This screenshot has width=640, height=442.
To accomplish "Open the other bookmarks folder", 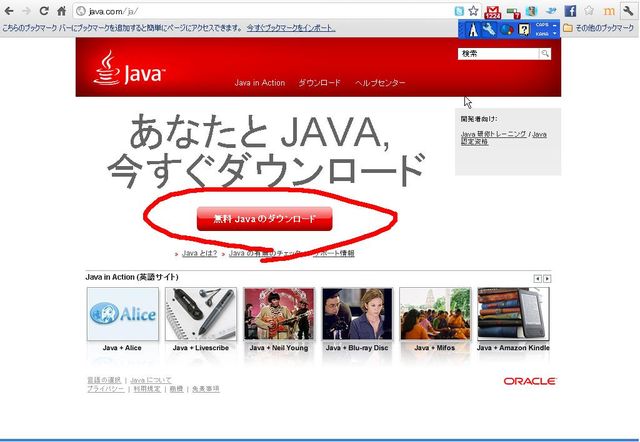I will [600, 28].
